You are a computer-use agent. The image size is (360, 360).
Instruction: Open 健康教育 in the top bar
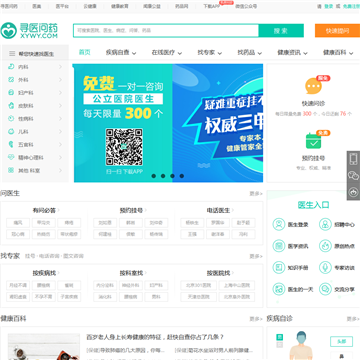pos(120,6)
